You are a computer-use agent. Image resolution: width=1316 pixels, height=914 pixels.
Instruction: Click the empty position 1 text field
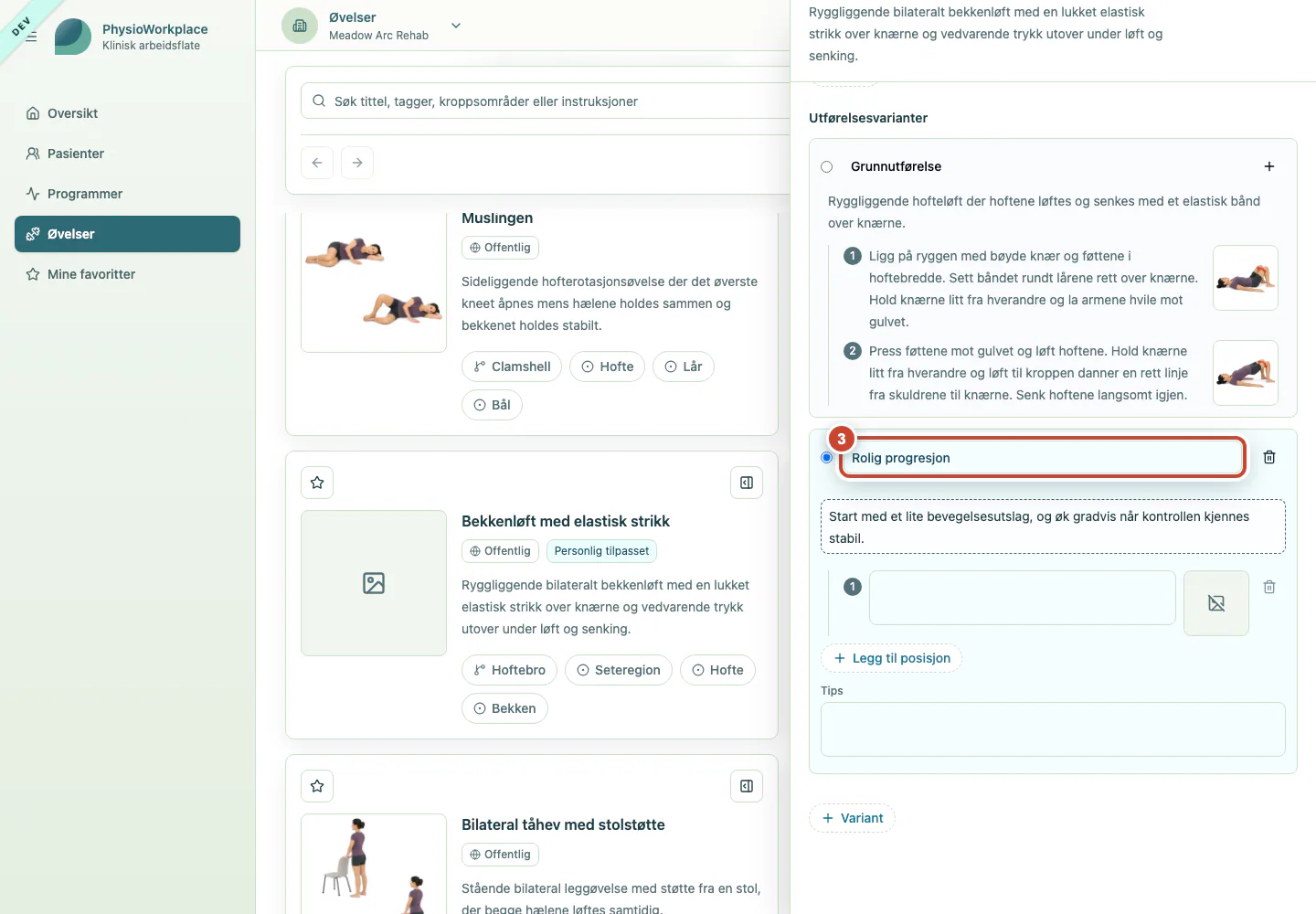(1023, 598)
